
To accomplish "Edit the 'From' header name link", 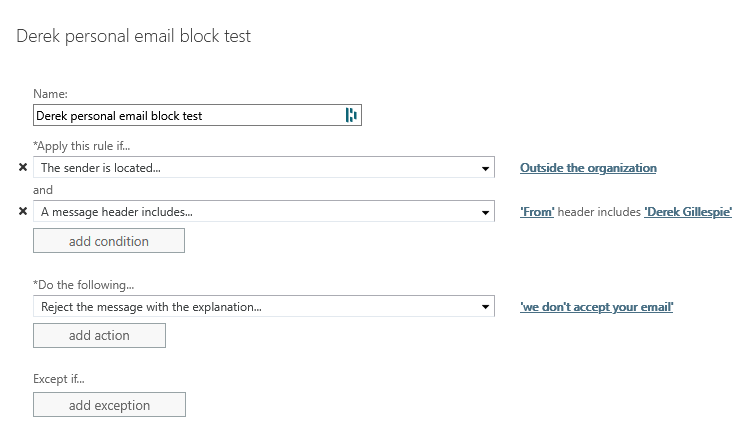I will (537, 212).
